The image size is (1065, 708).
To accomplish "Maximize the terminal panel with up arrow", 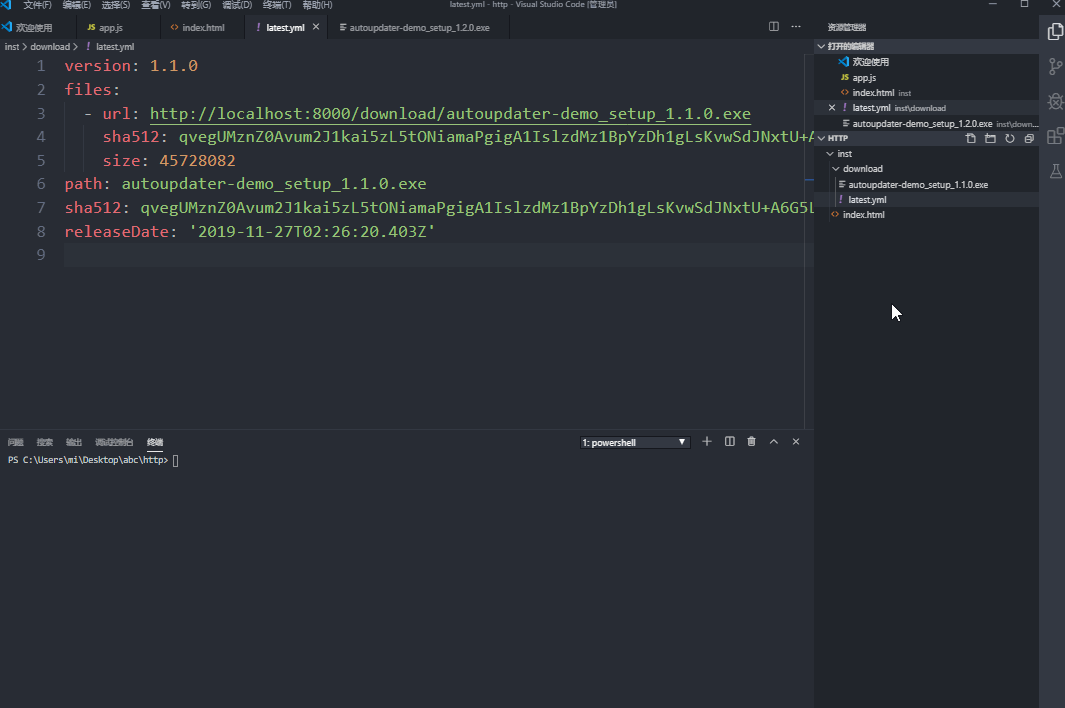I will (774, 442).
